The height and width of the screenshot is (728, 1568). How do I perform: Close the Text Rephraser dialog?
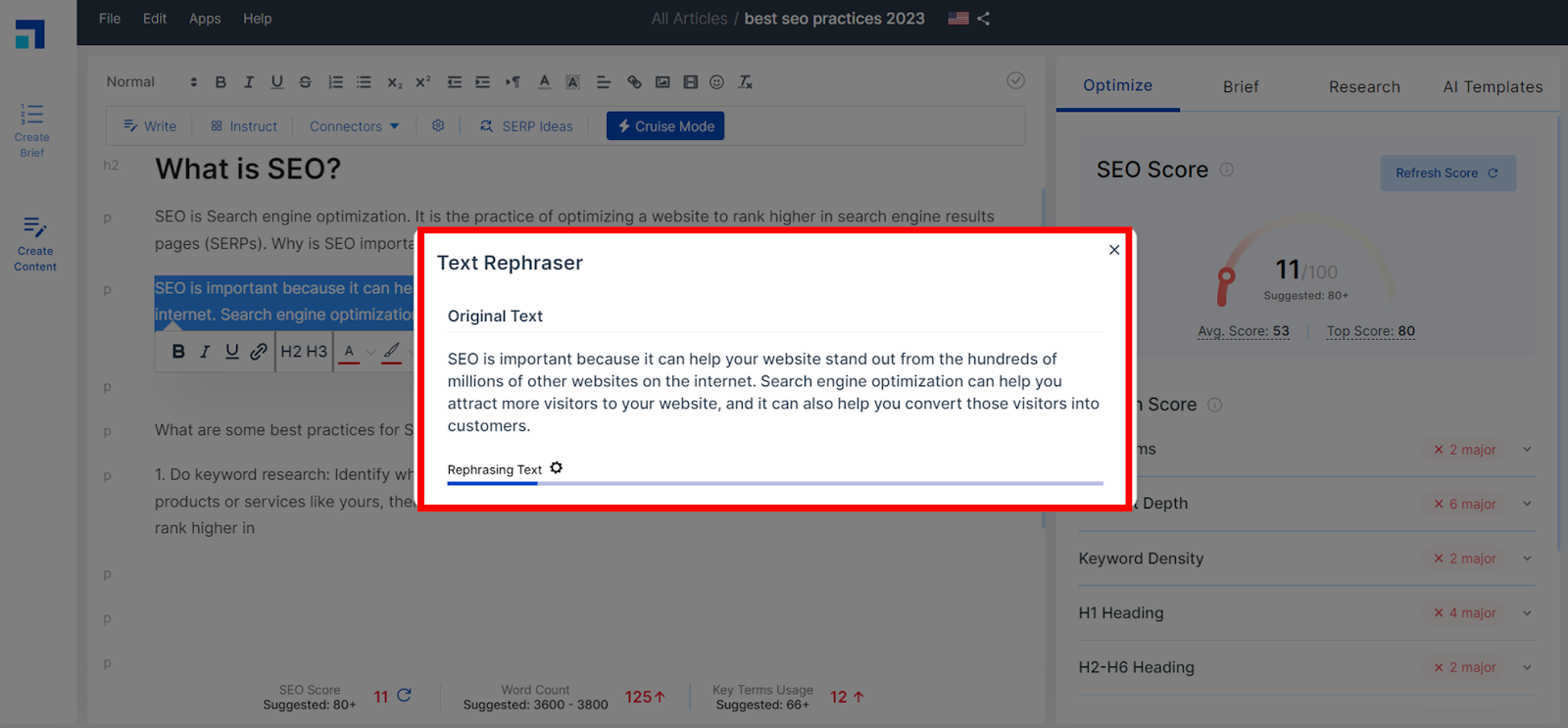click(x=1114, y=250)
